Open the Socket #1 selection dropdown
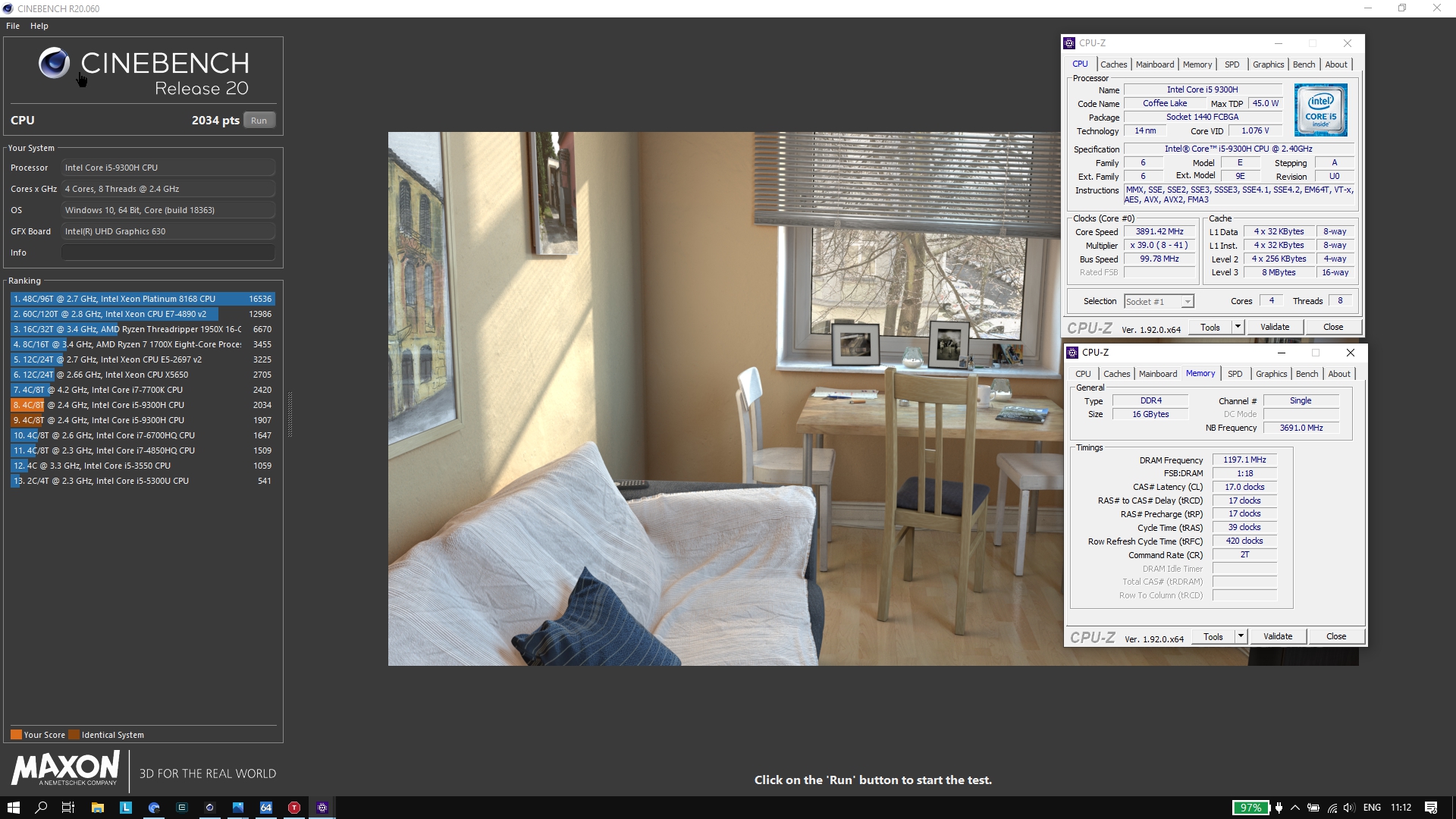1456x819 pixels. click(x=1159, y=302)
